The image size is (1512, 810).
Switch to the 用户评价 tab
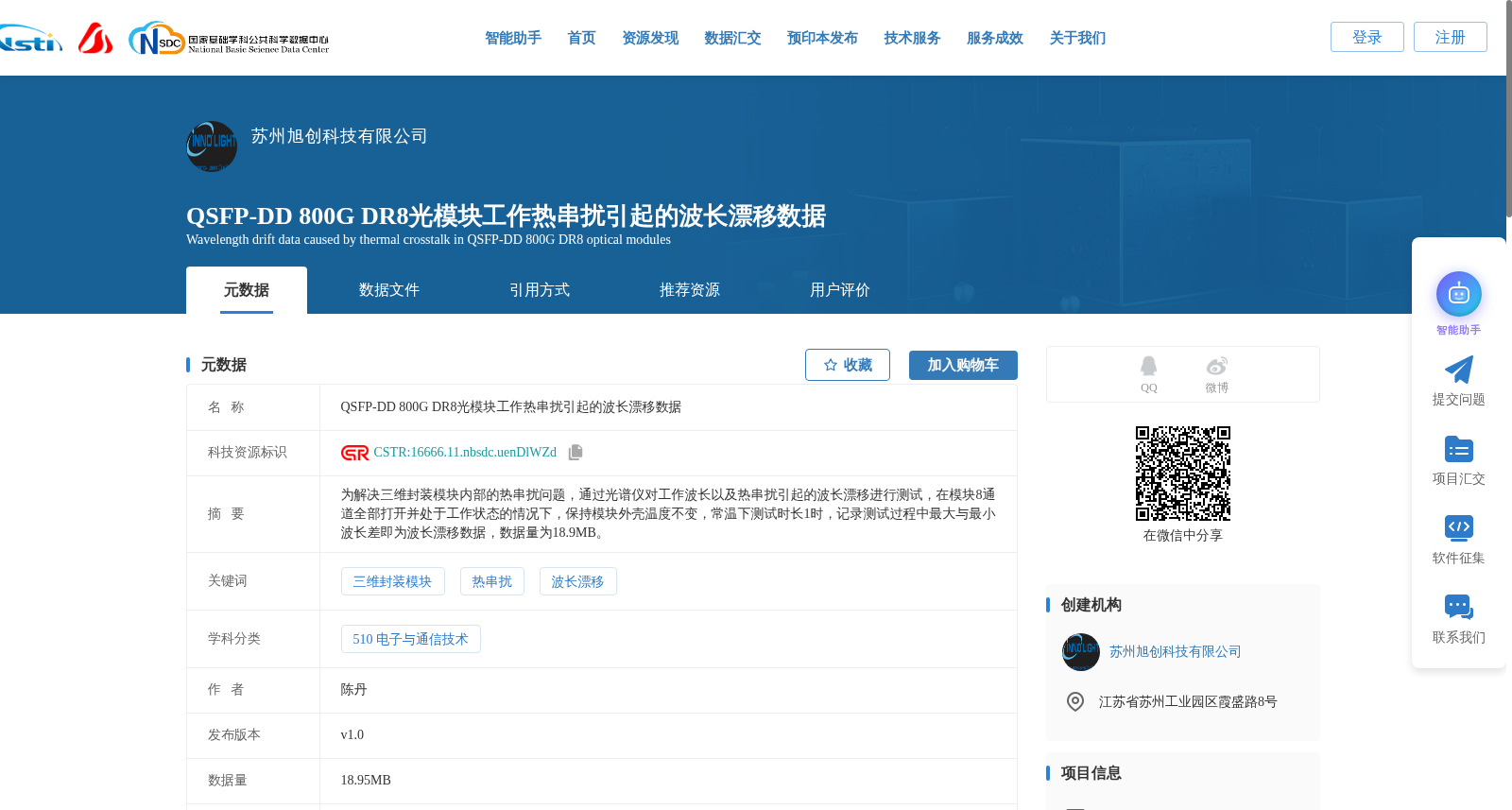click(840, 290)
